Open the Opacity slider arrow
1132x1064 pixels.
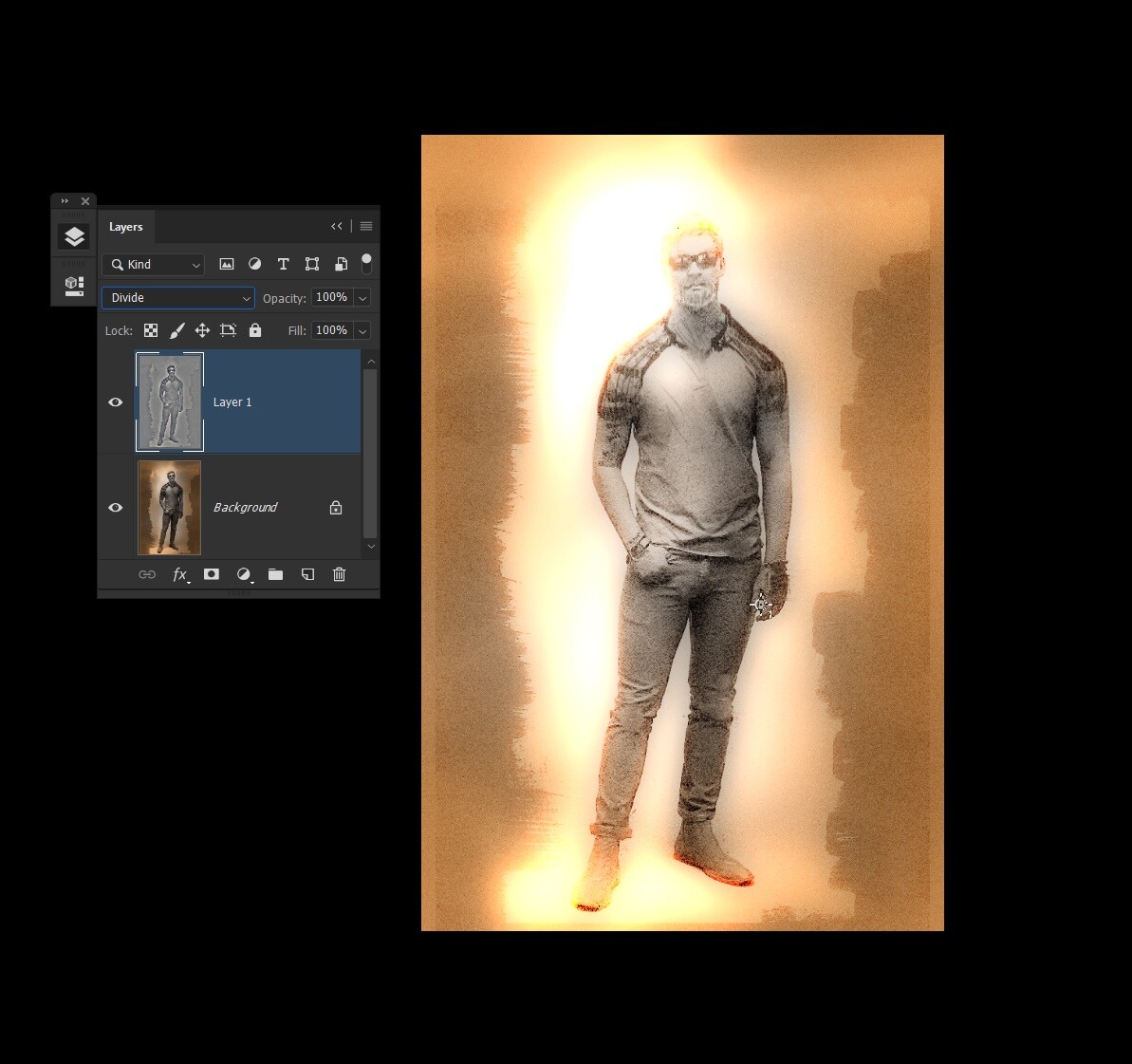[x=362, y=298]
